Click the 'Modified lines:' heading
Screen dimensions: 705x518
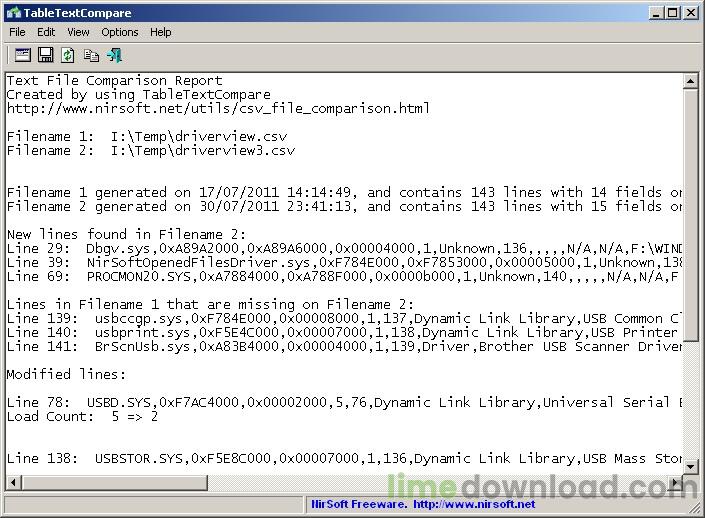(66, 374)
